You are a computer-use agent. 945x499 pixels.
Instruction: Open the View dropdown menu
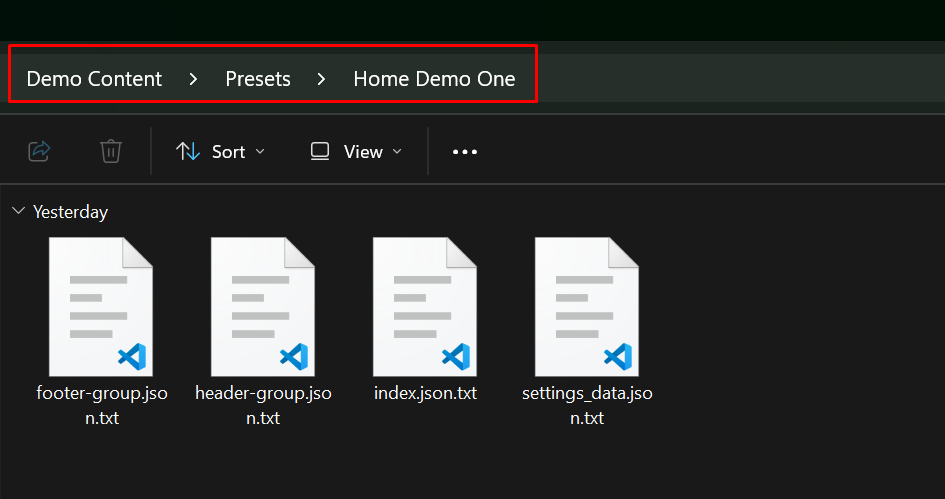[x=356, y=152]
